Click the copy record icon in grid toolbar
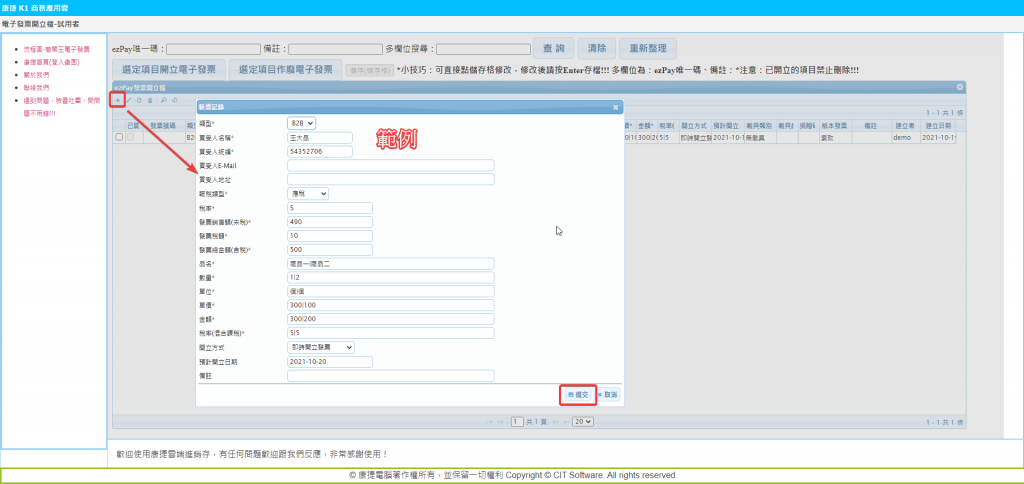This screenshot has height=484, width=1024. (x=139, y=100)
